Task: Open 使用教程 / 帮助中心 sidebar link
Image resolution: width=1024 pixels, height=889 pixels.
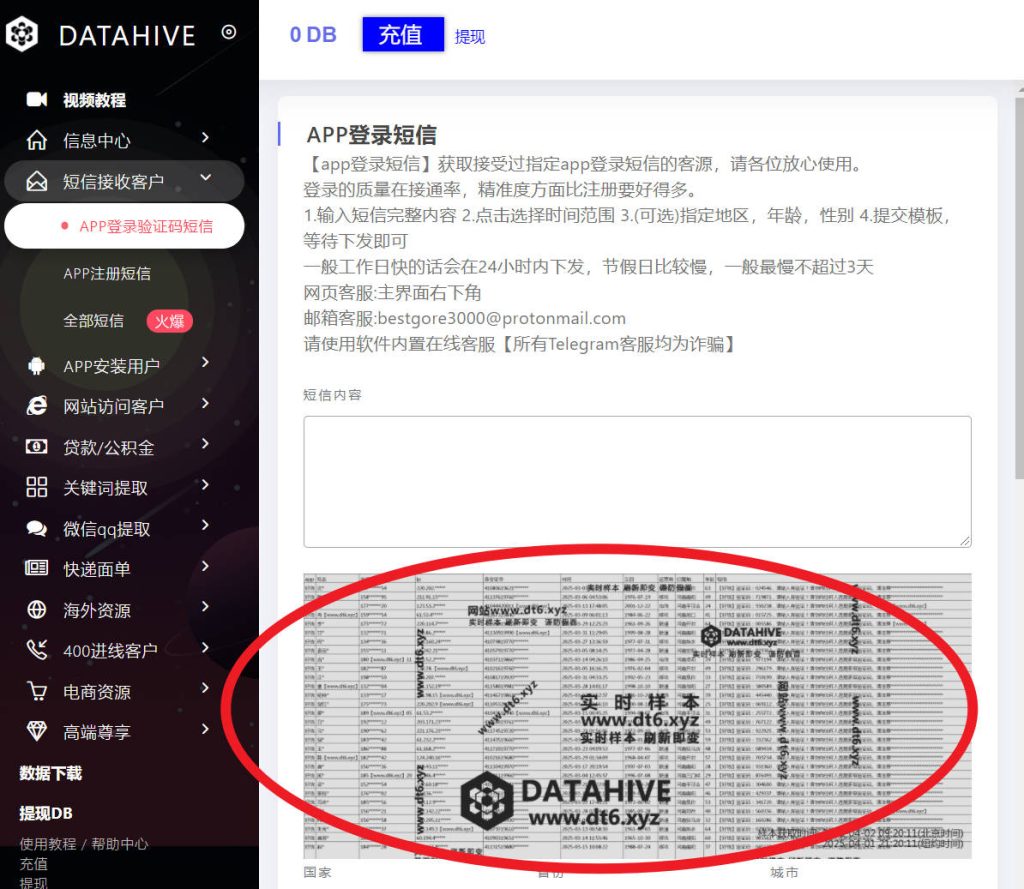Action: pyautogui.click(x=84, y=844)
